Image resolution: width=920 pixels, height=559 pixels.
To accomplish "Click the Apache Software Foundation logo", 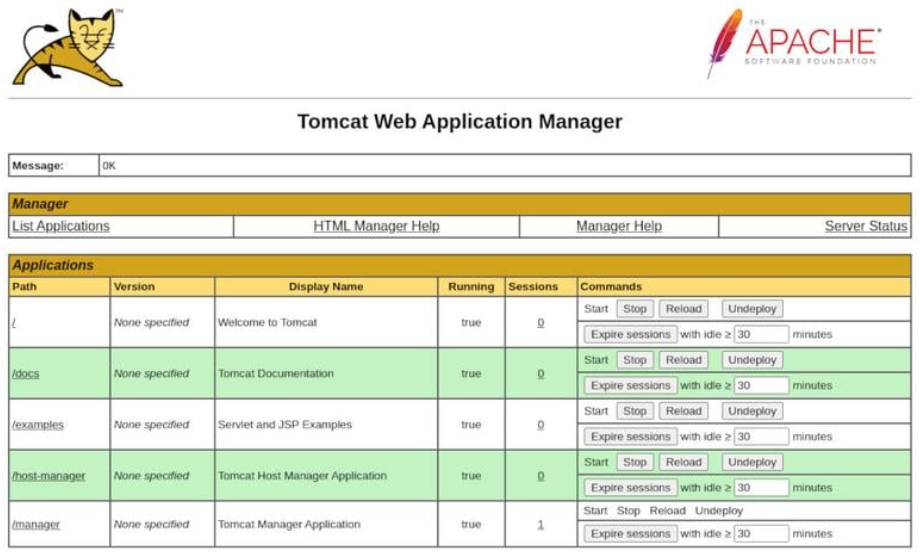I will pyautogui.click(x=794, y=43).
